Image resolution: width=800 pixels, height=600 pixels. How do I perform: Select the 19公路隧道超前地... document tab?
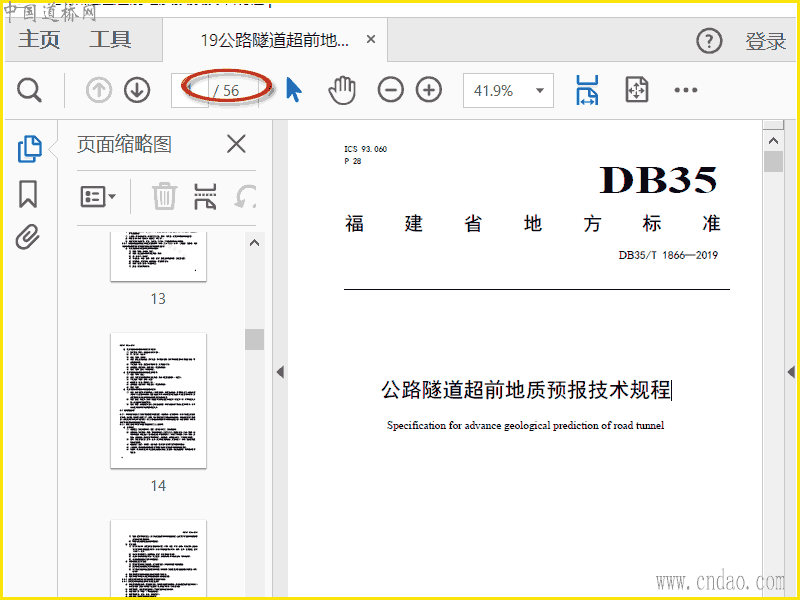point(274,40)
